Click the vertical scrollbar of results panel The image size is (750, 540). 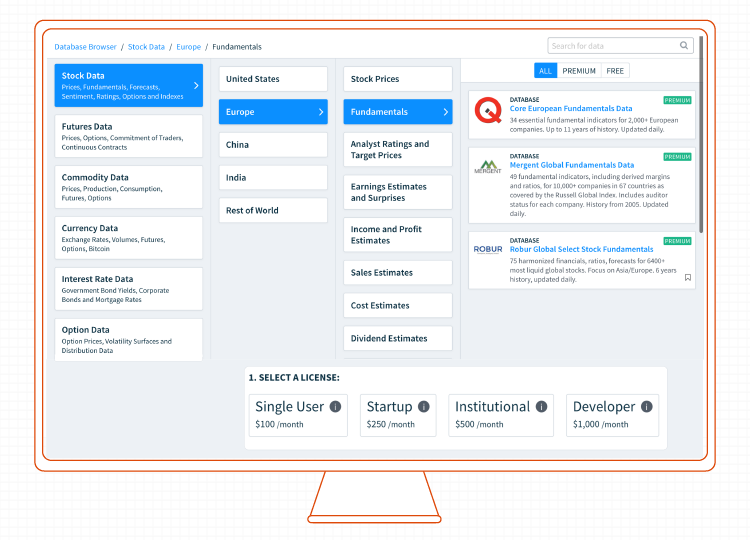(x=701, y=134)
